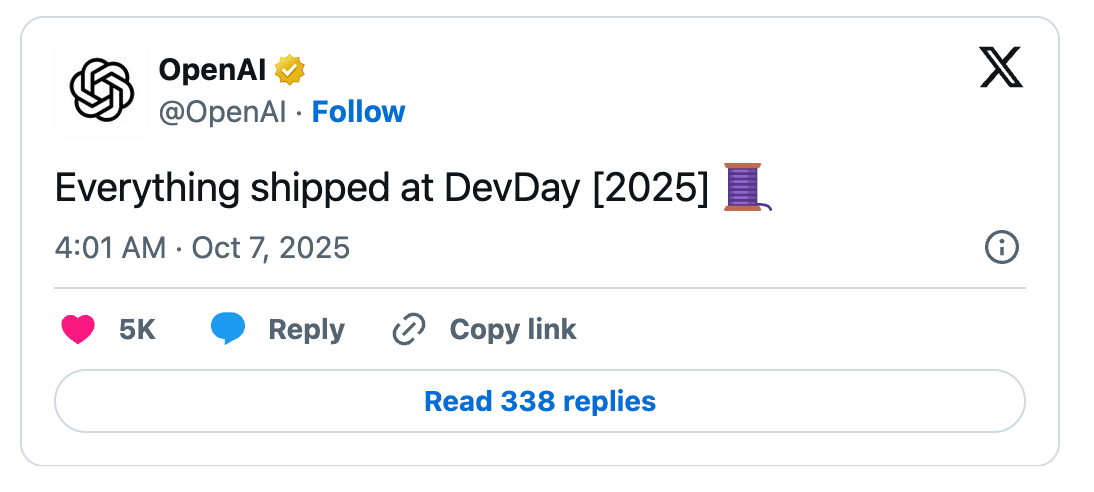Screen dimensions: 1094x492
Task: Click the blue reply bubble icon
Action: (x=228, y=329)
